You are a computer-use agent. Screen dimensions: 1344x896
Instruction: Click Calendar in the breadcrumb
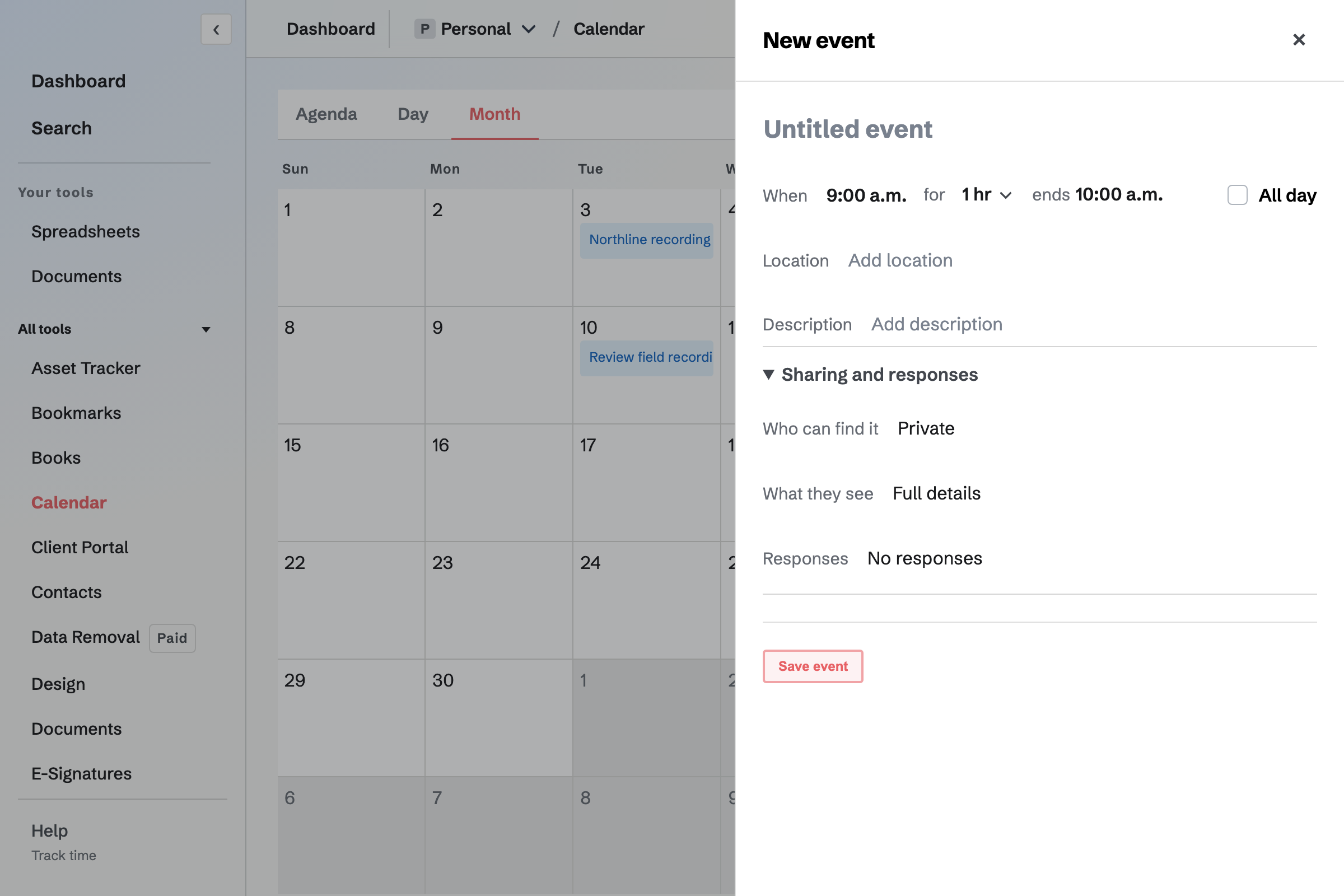pyautogui.click(x=609, y=29)
